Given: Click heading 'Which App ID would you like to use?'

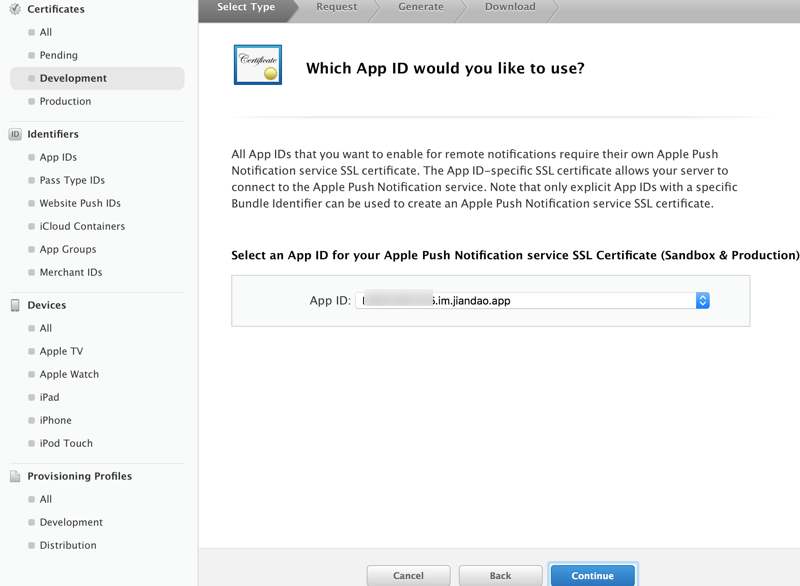Looking at the screenshot, I should 445,68.
